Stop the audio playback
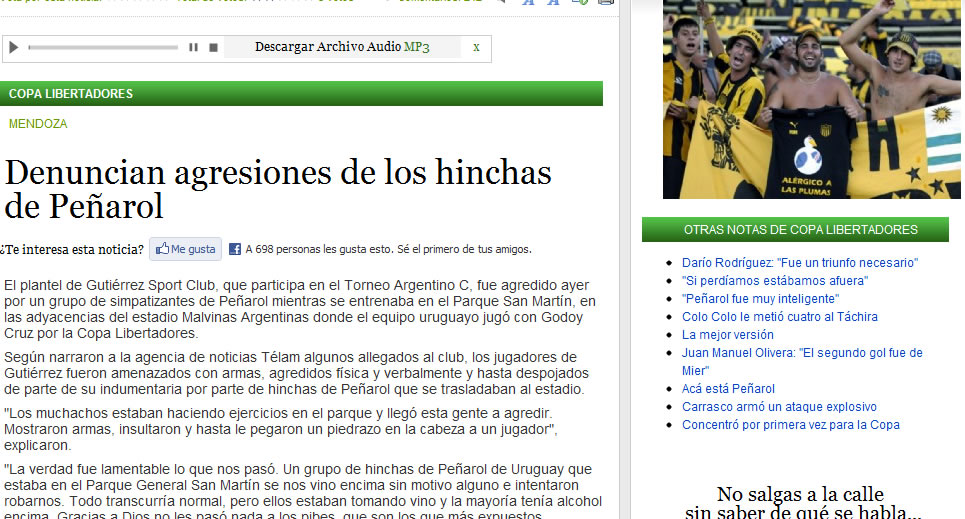Screen dimensions: 965x519 [213, 47]
